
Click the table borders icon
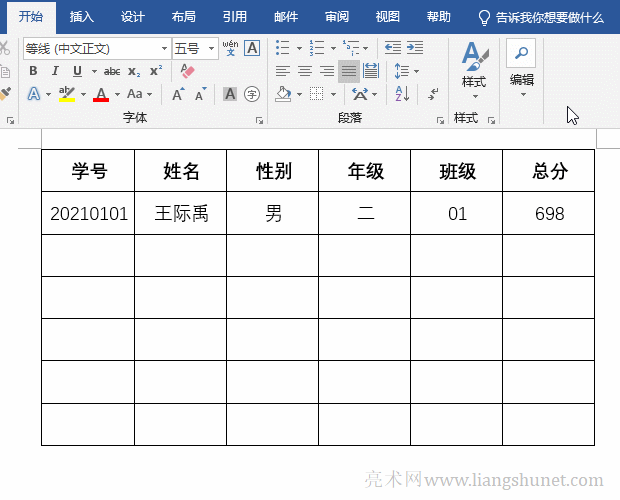coord(316,94)
